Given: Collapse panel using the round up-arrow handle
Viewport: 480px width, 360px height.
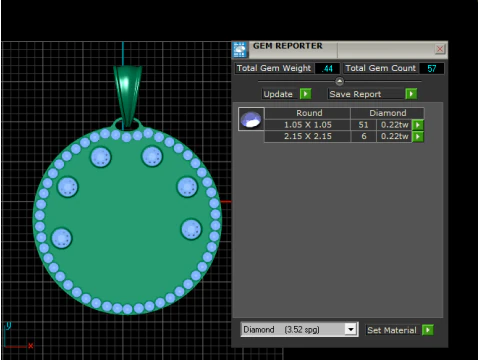Looking at the screenshot, I should pyautogui.click(x=339, y=81).
